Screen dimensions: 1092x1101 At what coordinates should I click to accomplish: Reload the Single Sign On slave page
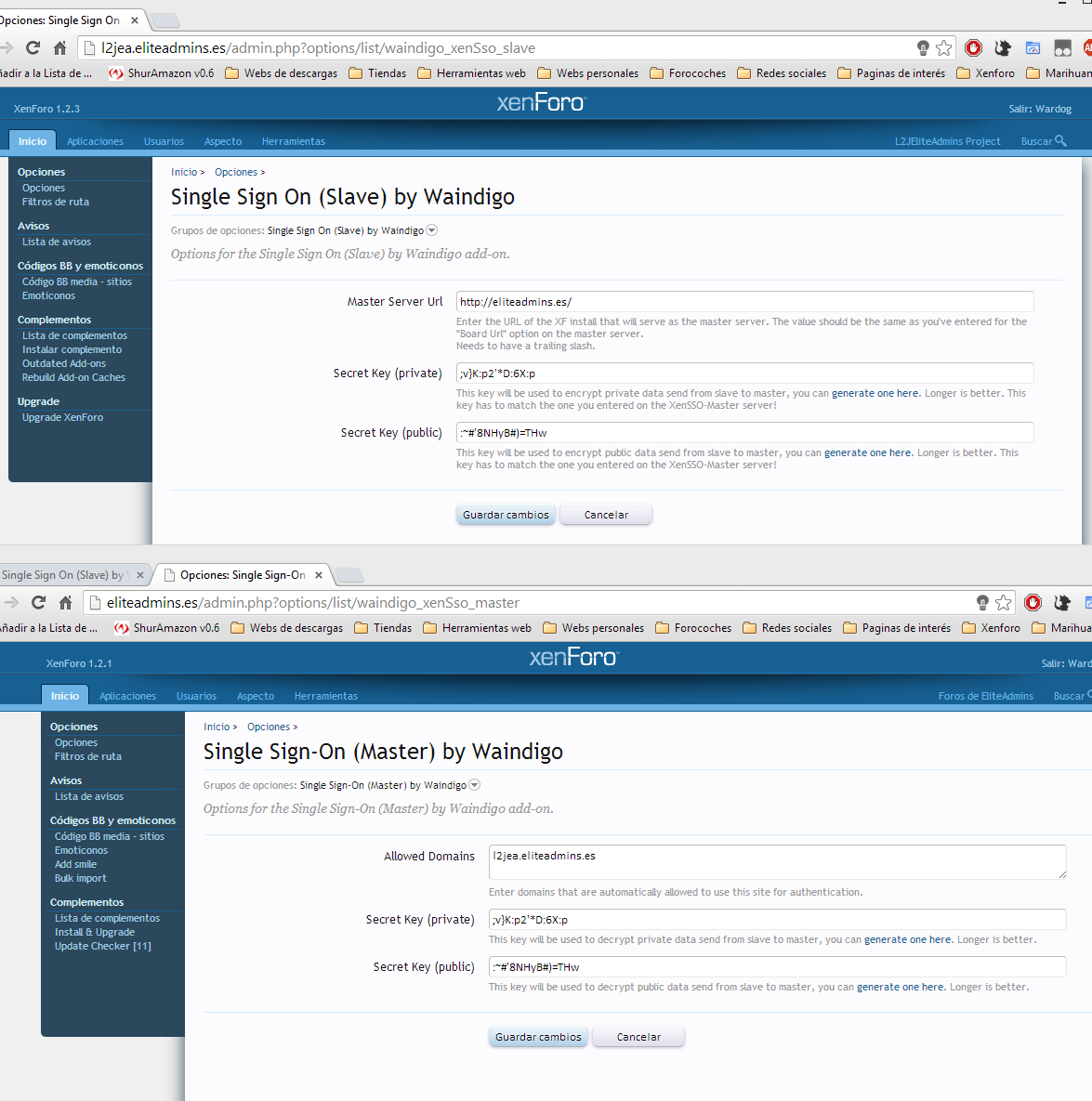tap(33, 48)
